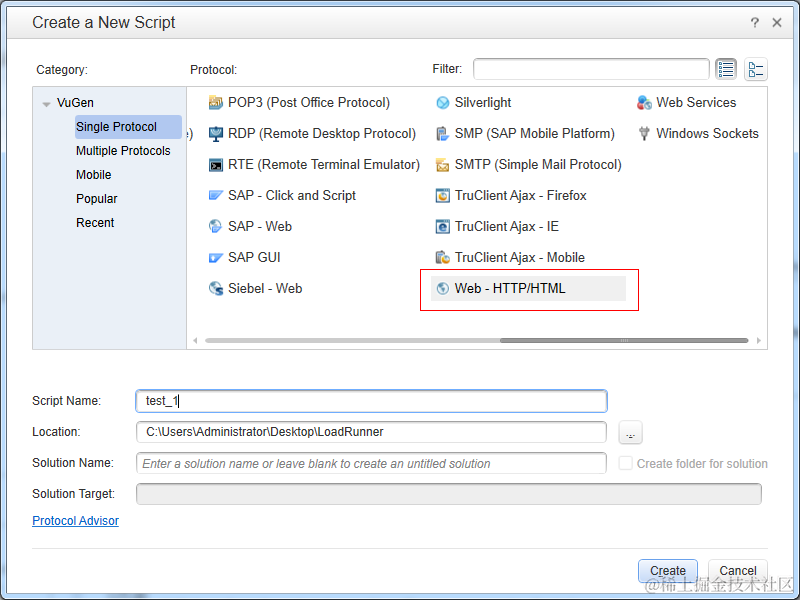Switch to list view icon
The width and height of the screenshot is (800, 600).
pos(726,69)
